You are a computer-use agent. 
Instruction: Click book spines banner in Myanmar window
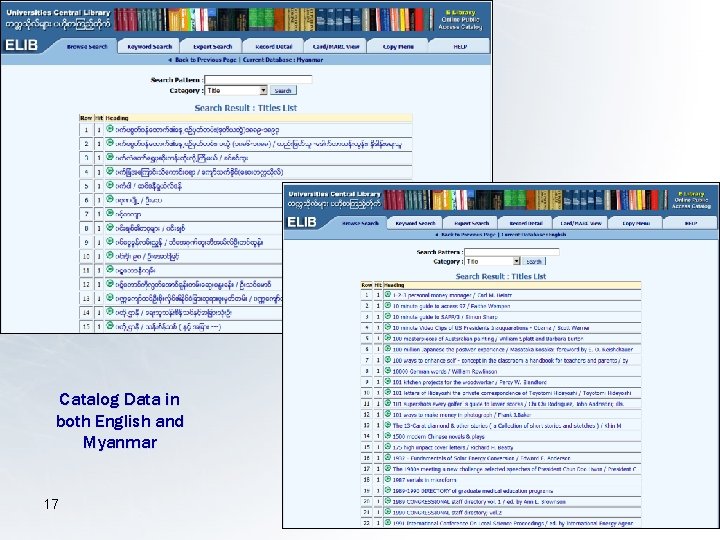pyautogui.click(x=274, y=20)
